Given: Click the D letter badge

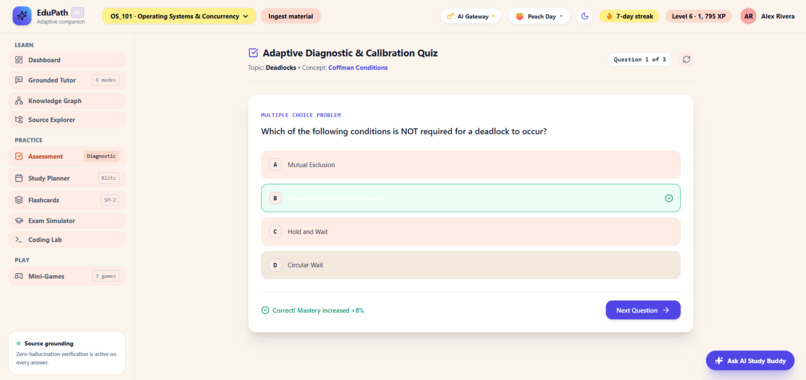Looking at the screenshot, I should coord(275,265).
